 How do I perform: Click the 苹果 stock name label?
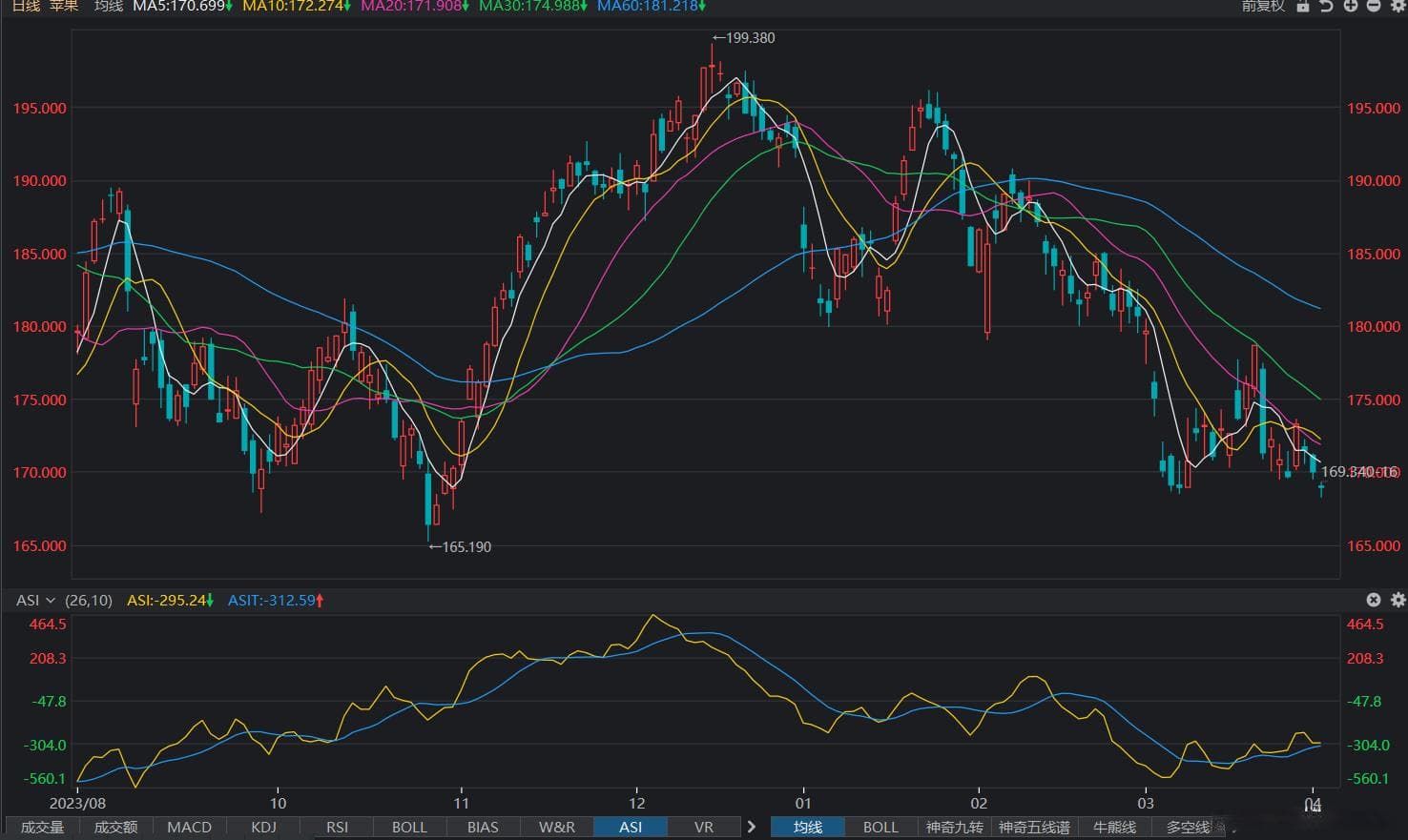[x=64, y=6]
